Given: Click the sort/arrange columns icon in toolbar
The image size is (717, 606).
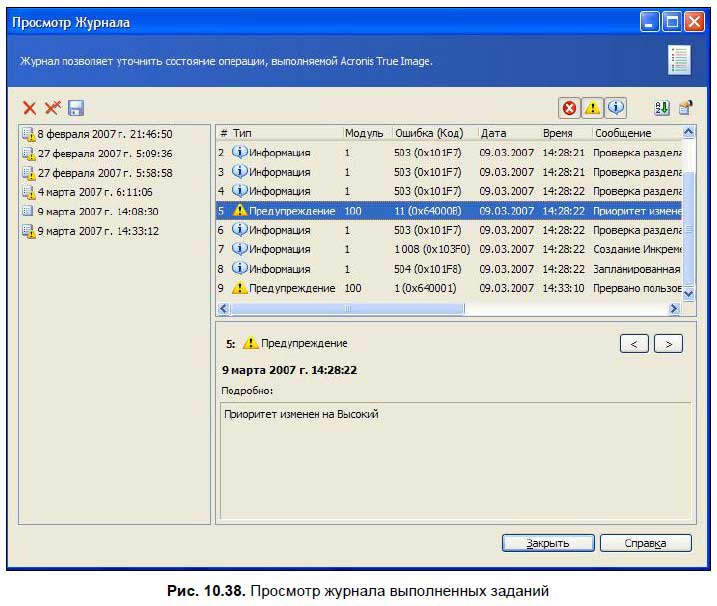Looking at the screenshot, I should [661, 108].
